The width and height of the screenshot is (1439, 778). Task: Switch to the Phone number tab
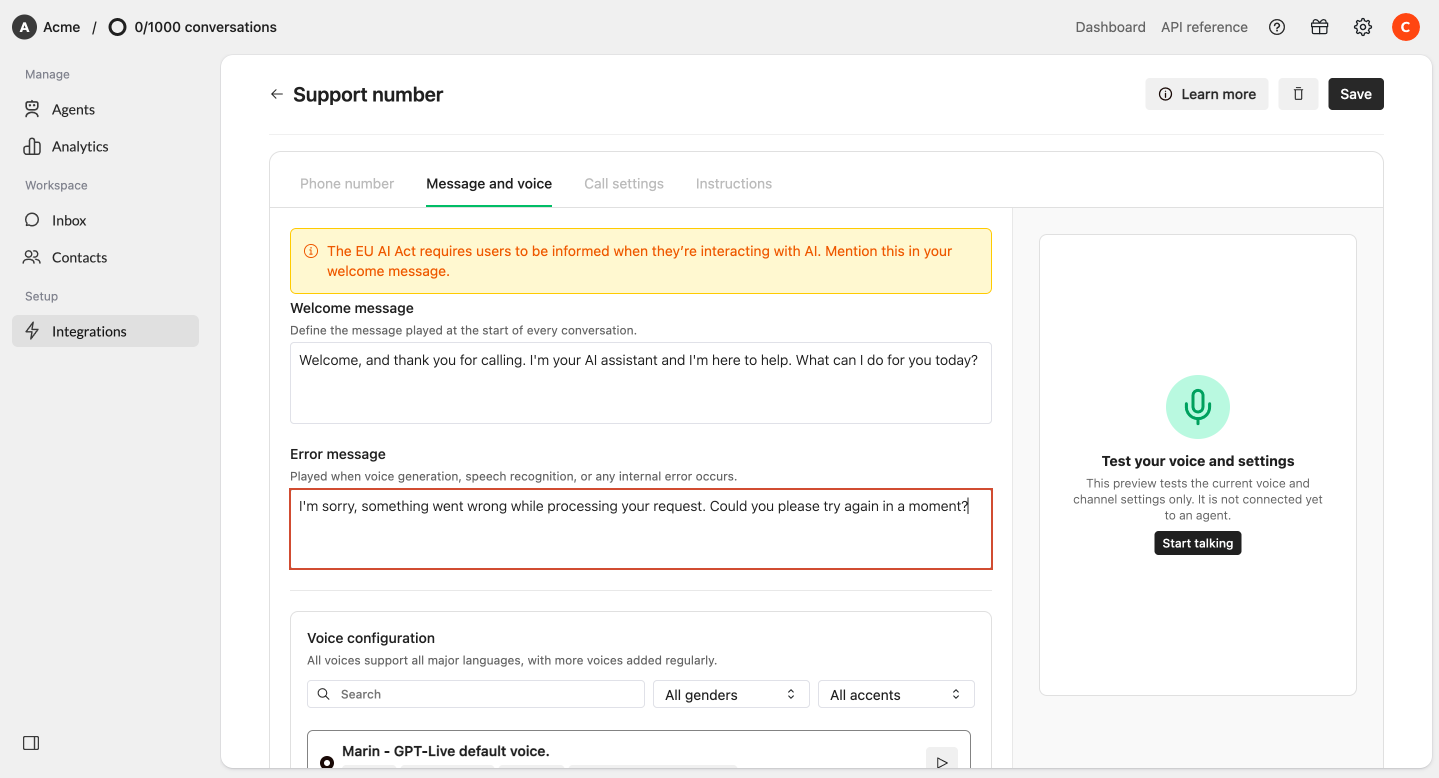[347, 184]
